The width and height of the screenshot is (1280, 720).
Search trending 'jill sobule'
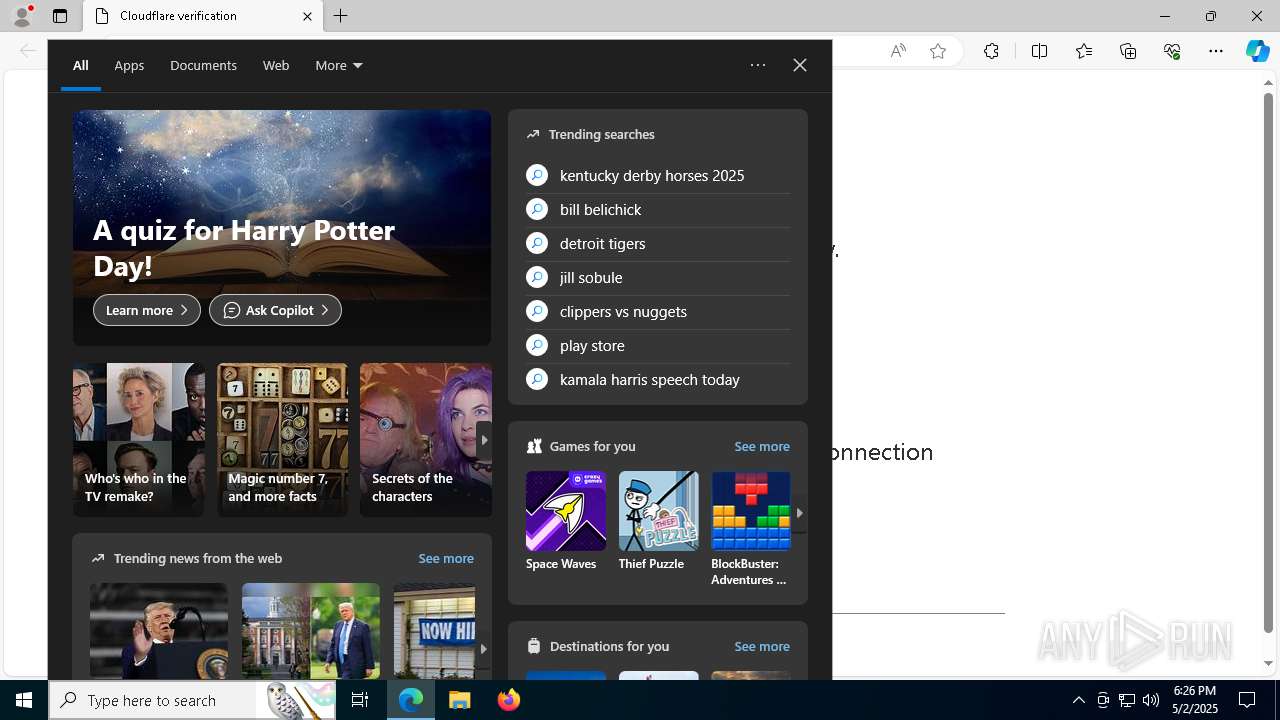click(658, 278)
